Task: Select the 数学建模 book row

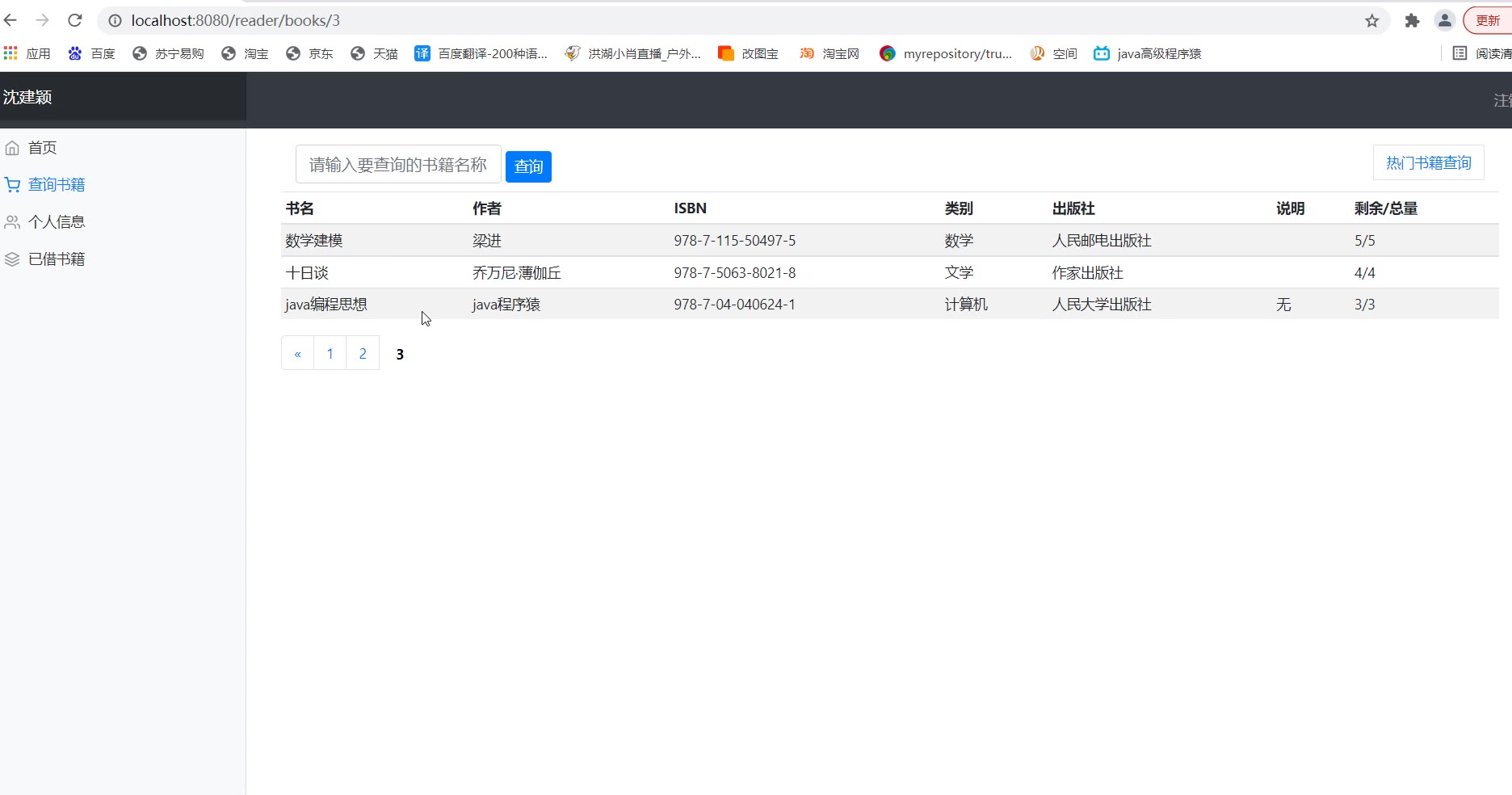Action: click(314, 241)
